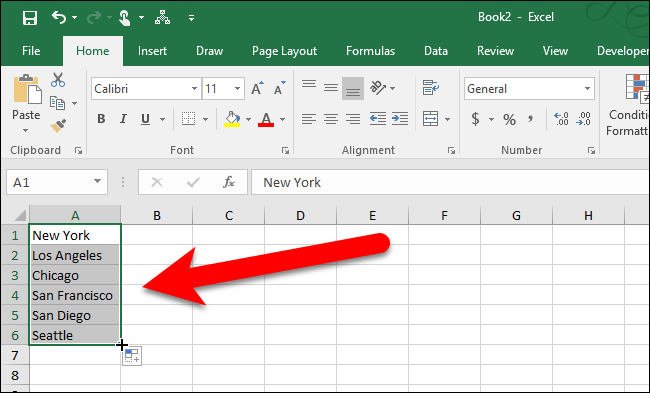Increase decimal places

pyautogui.click(x=561, y=119)
